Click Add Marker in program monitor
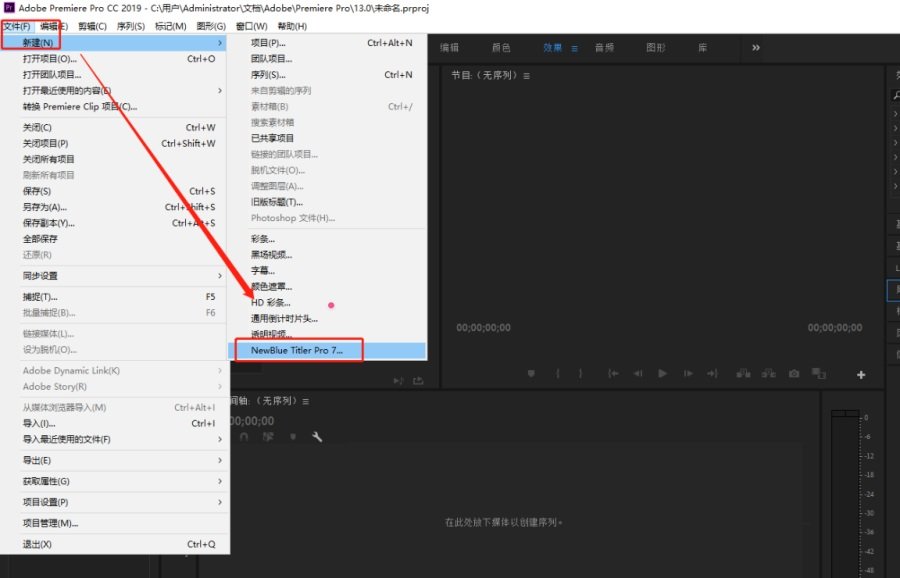The image size is (900, 578). pyautogui.click(x=532, y=374)
